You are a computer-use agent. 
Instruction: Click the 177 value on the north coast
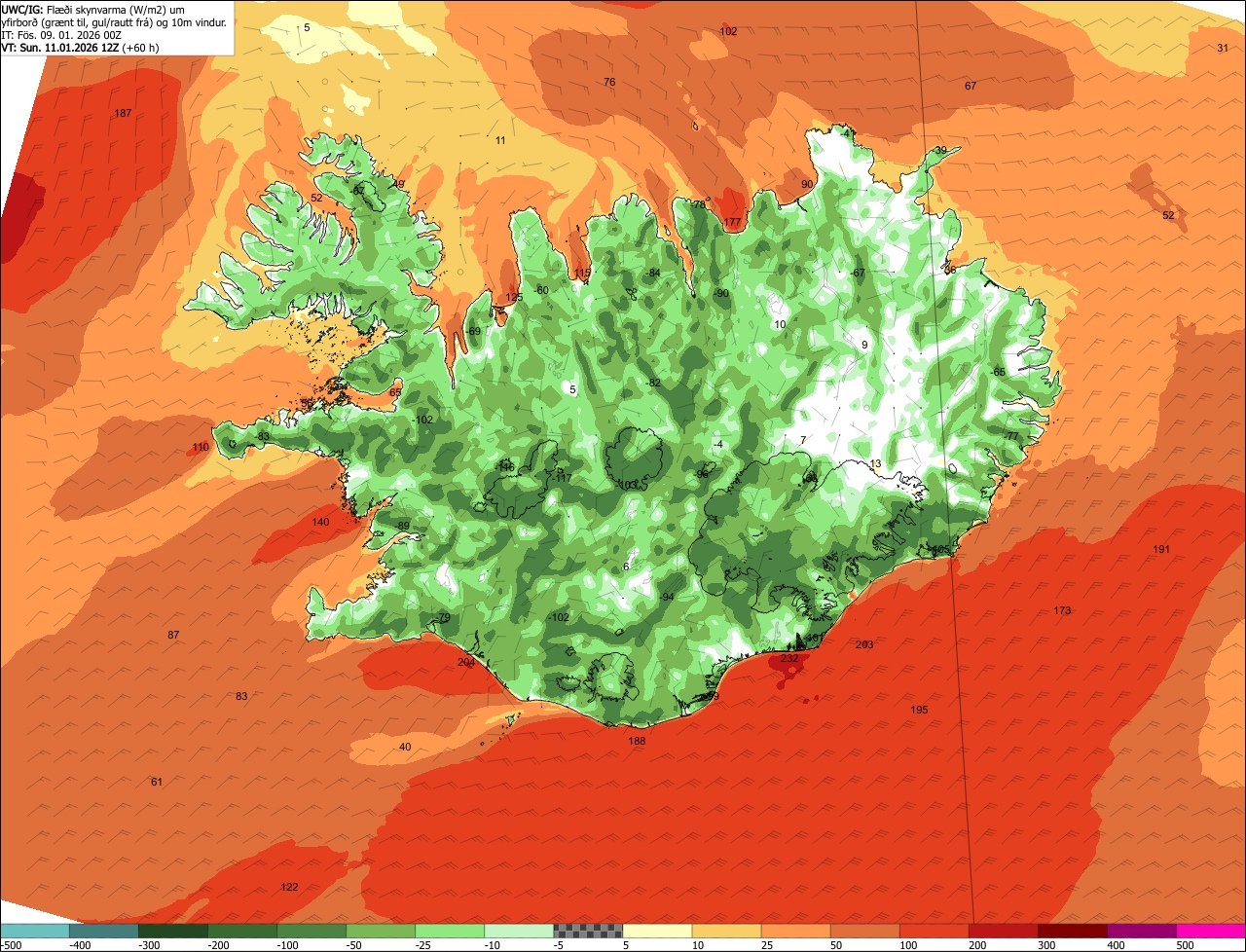(732, 222)
